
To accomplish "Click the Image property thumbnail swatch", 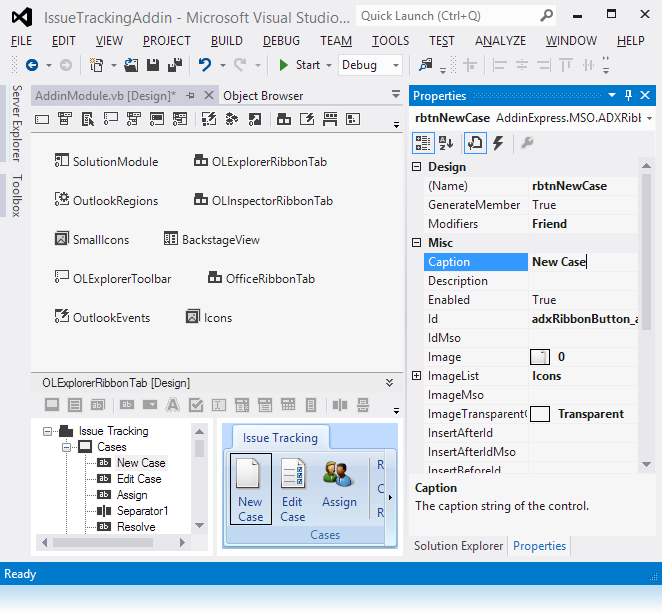I will 540,357.
